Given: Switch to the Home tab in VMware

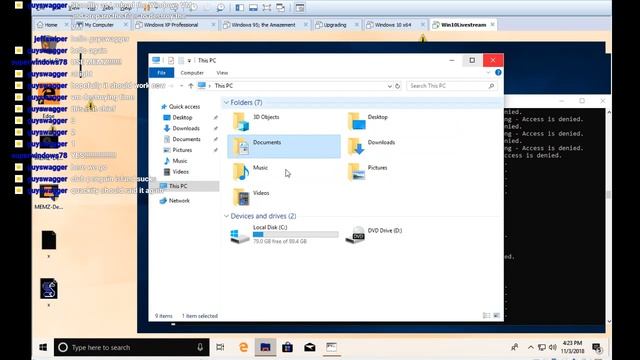Looking at the screenshot, I should click(50, 25).
